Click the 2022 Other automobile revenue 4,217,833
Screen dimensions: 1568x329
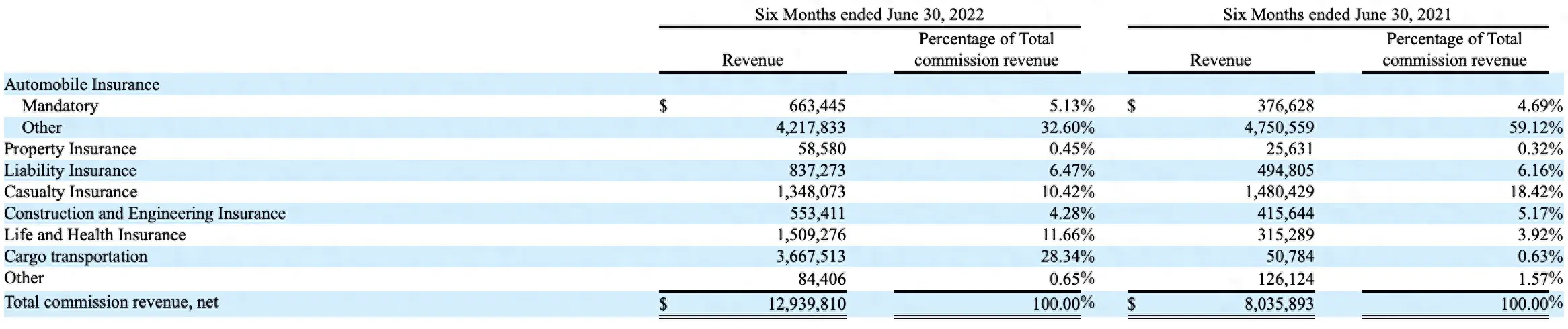coord(811,128)
